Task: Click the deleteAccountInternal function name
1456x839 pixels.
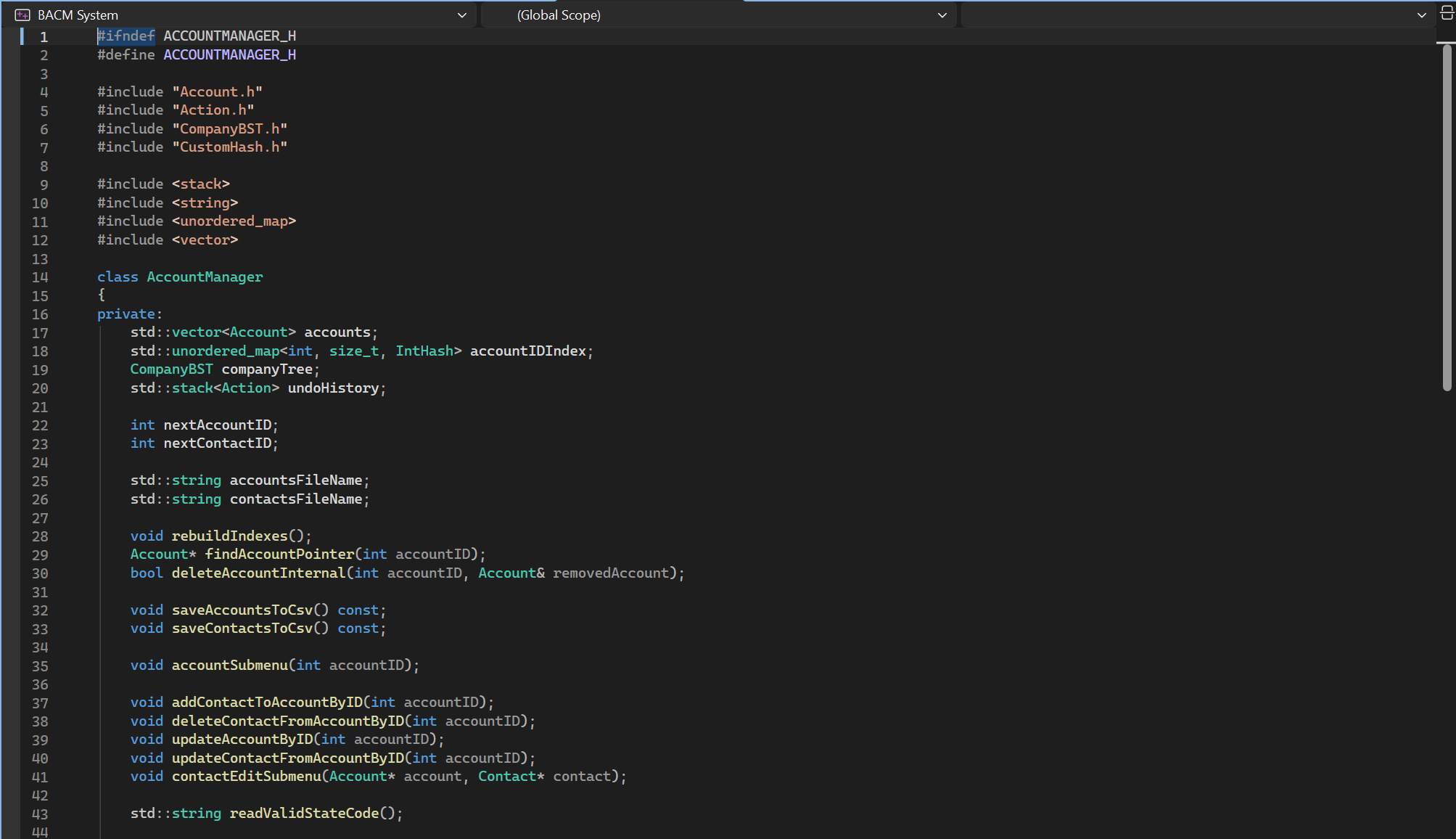Action: pos(259,573)
